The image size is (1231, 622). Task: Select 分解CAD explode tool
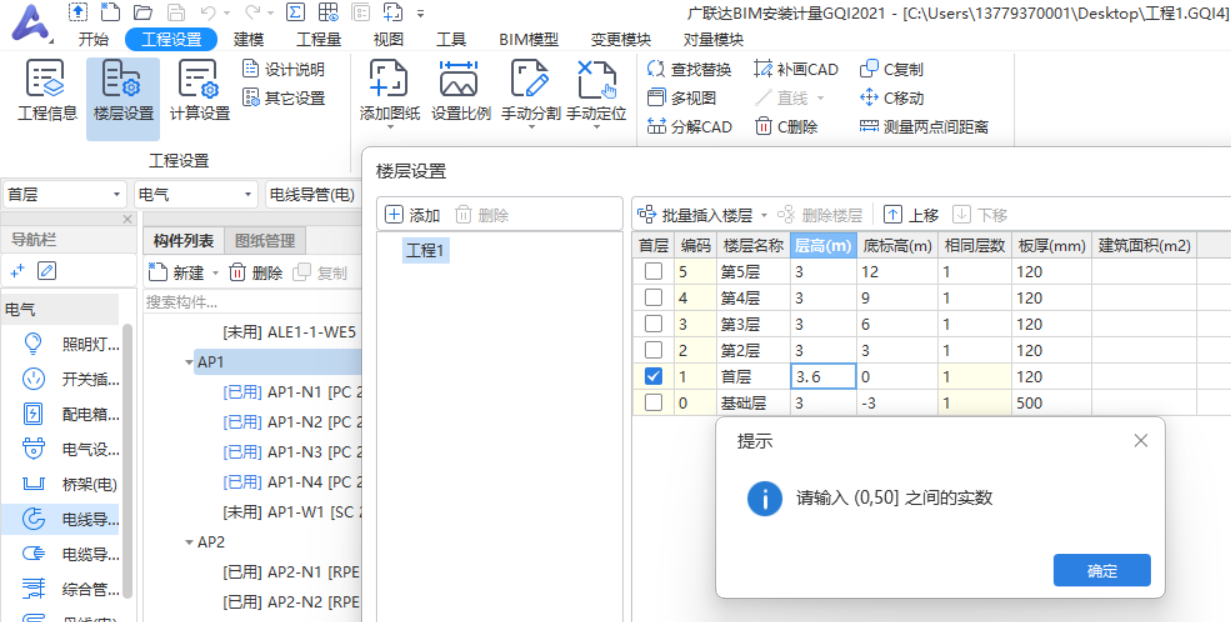point(689,127)
